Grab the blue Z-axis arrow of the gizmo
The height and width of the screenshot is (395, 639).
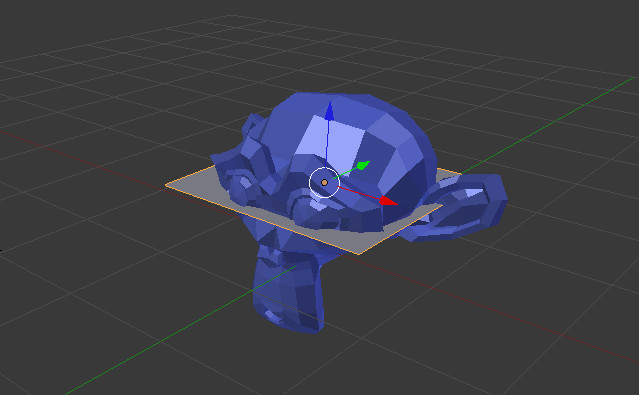click(x=329, y=111)
